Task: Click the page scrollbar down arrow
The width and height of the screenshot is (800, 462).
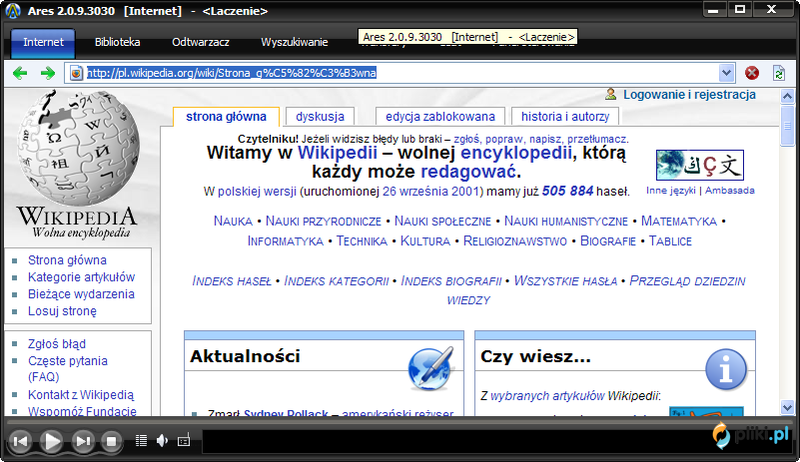Action: click(787, 407)
